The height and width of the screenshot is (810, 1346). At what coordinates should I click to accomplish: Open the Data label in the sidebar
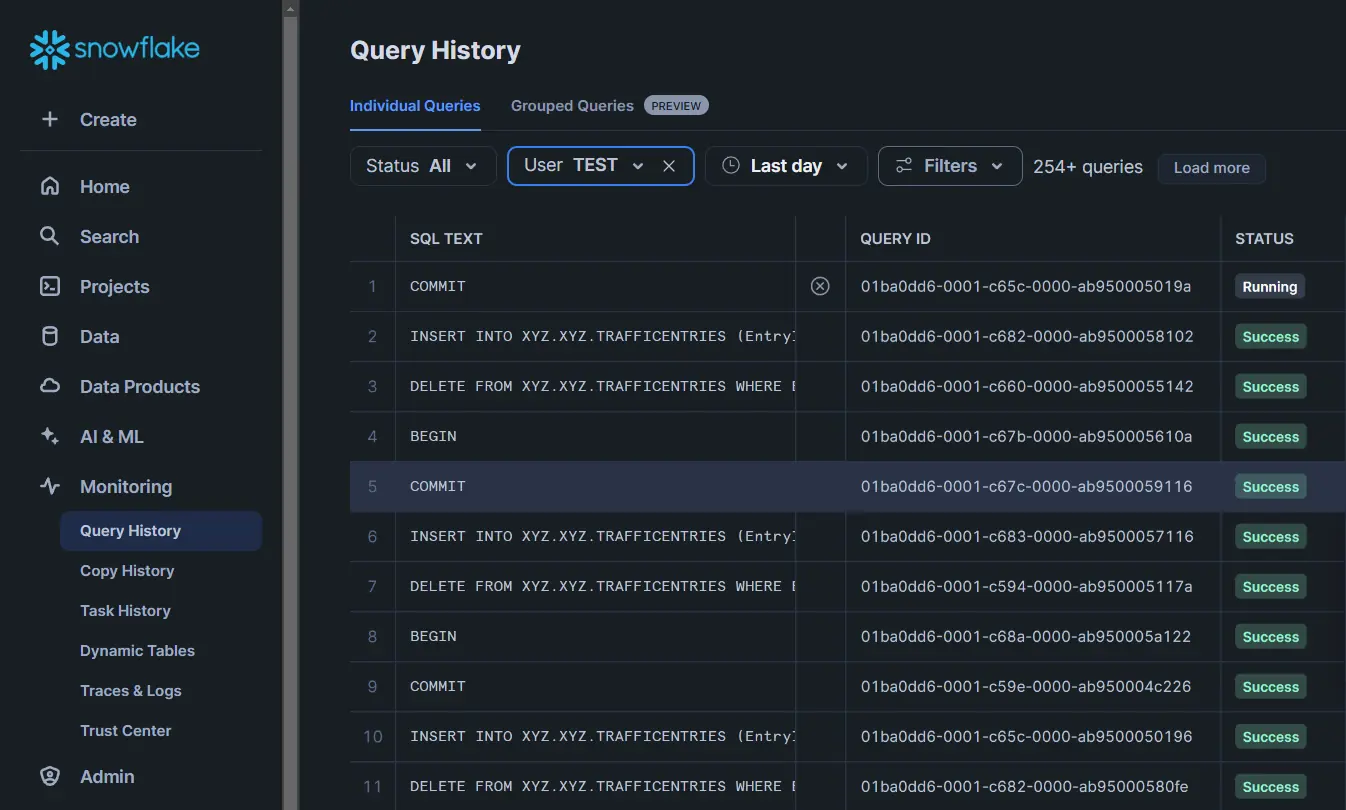[x=99, y=336]
